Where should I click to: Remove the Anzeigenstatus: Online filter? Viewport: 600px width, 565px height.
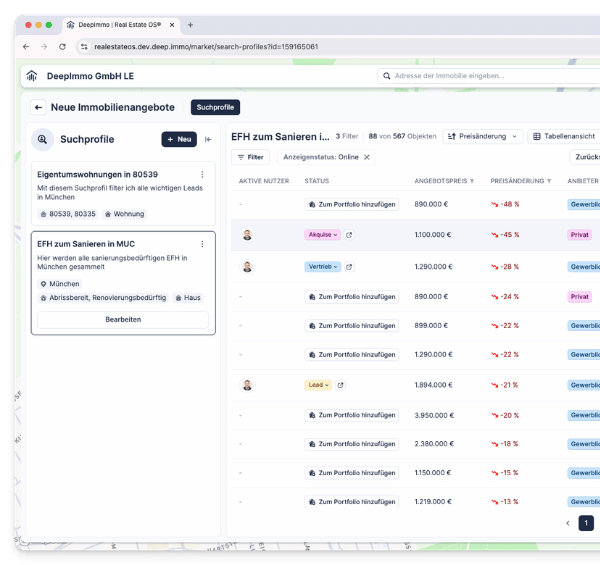[367, 157]
